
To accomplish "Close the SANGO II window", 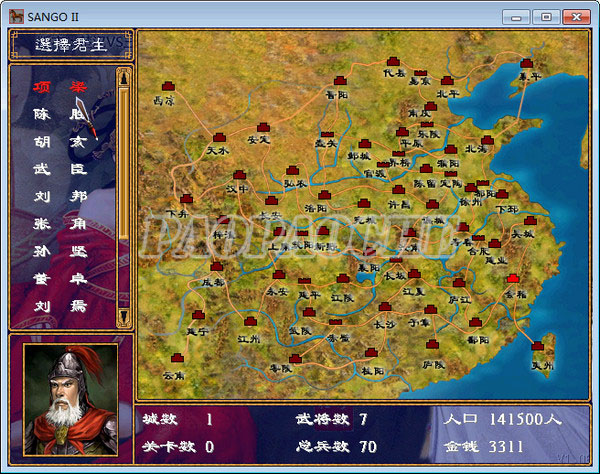I will tap(576, 17).
